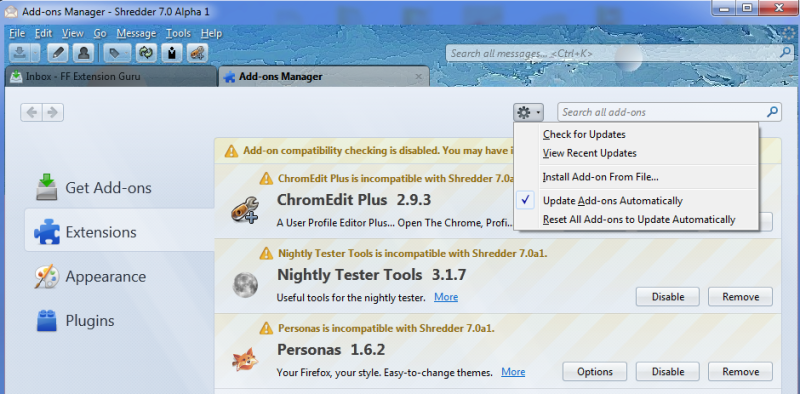Remove Nightly Tester Tools
800x394 pixels.
(x=740, y=297)
